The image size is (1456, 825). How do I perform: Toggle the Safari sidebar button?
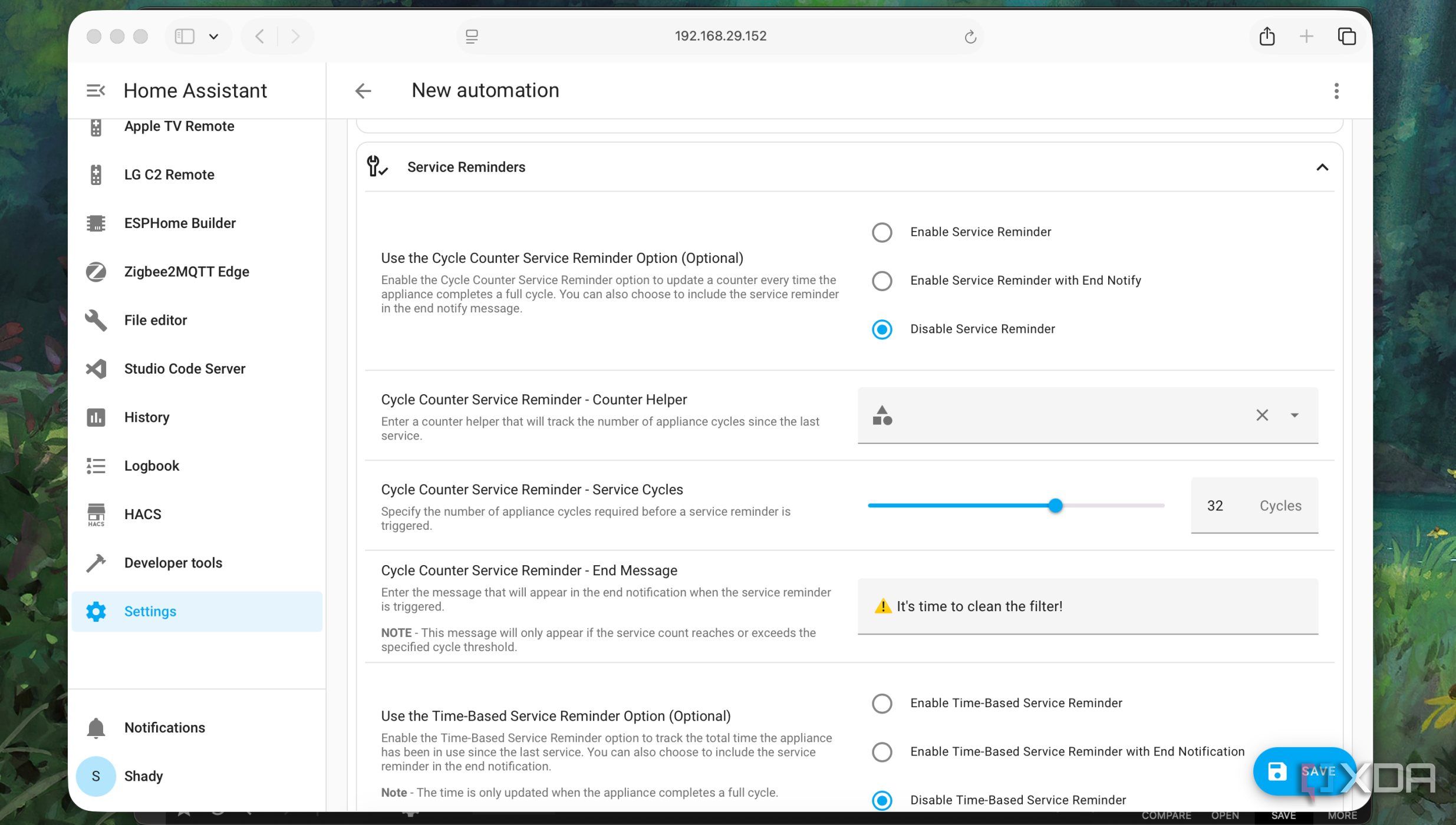point(185,37)
